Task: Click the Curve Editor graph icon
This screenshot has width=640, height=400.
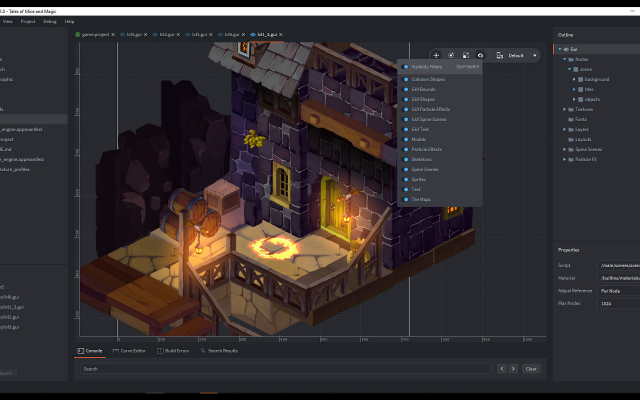Action: 116,351
